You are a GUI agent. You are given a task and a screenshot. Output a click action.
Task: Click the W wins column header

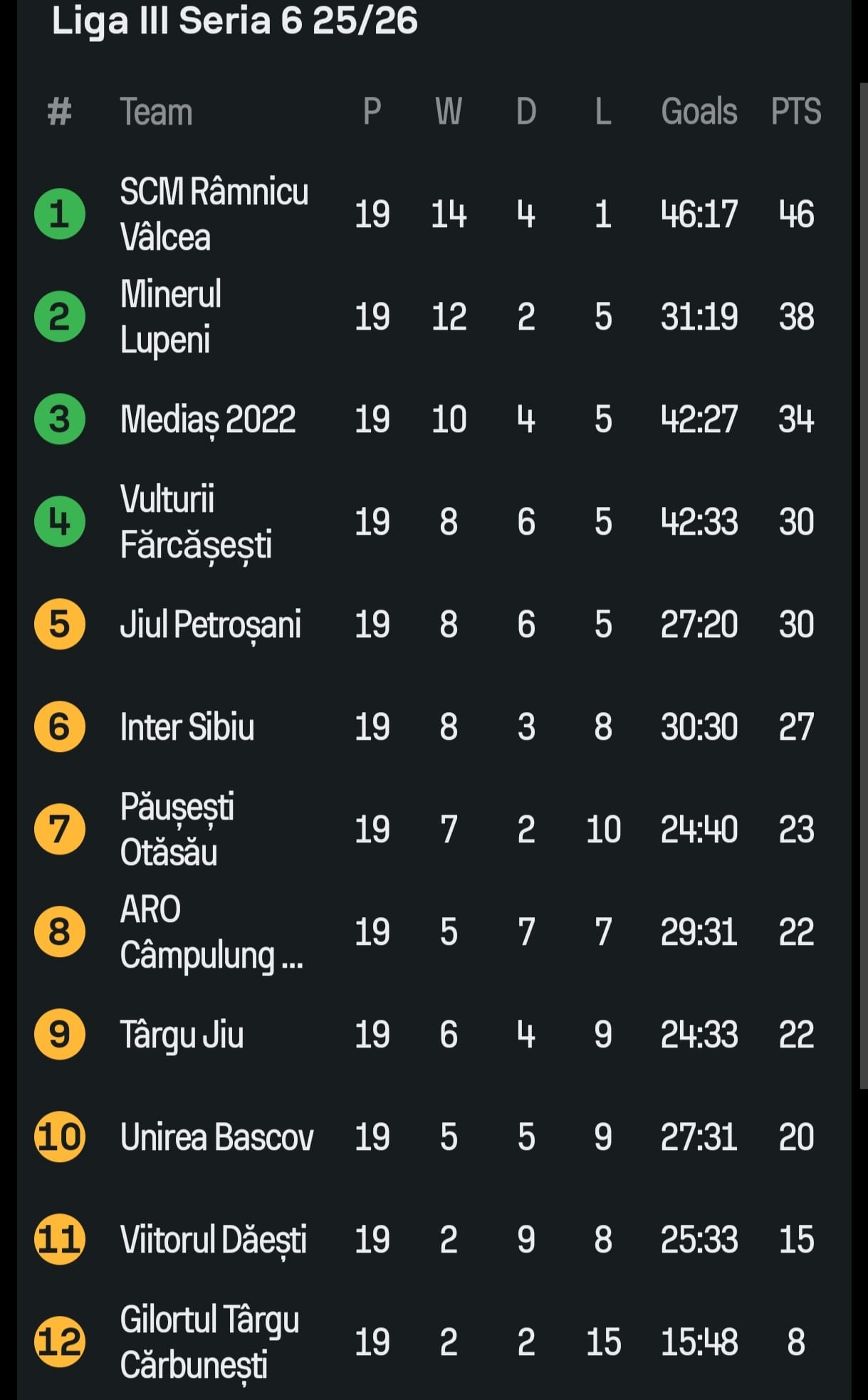pos(449,112)
